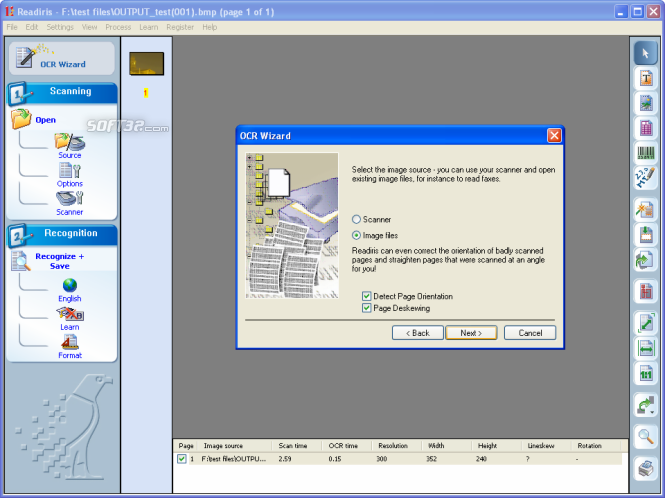Click resolution value 300
The width and height of the screenshot is (665, 498).
[382, 459]
